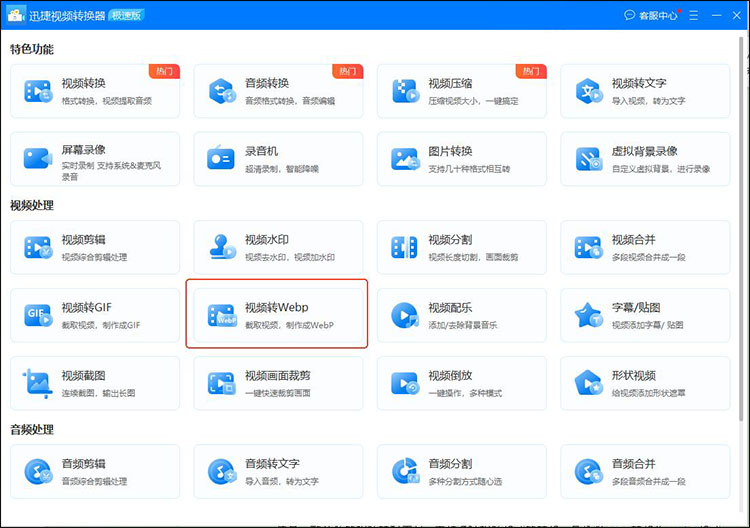Open the 视频转换 video convert icon
This screenshot has height=528, width=750.
38,91
